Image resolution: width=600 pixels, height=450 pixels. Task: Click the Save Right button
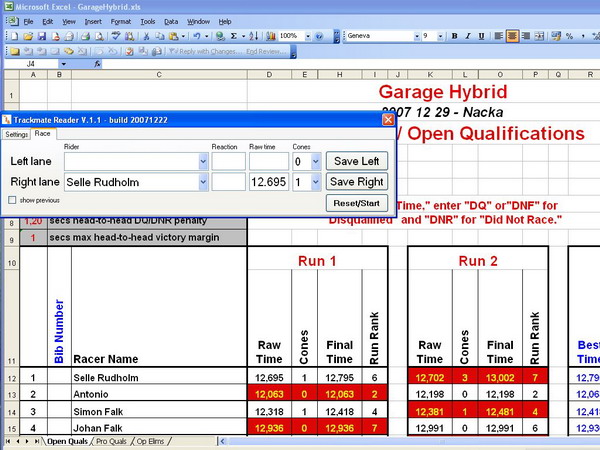(x=357, y=181)
